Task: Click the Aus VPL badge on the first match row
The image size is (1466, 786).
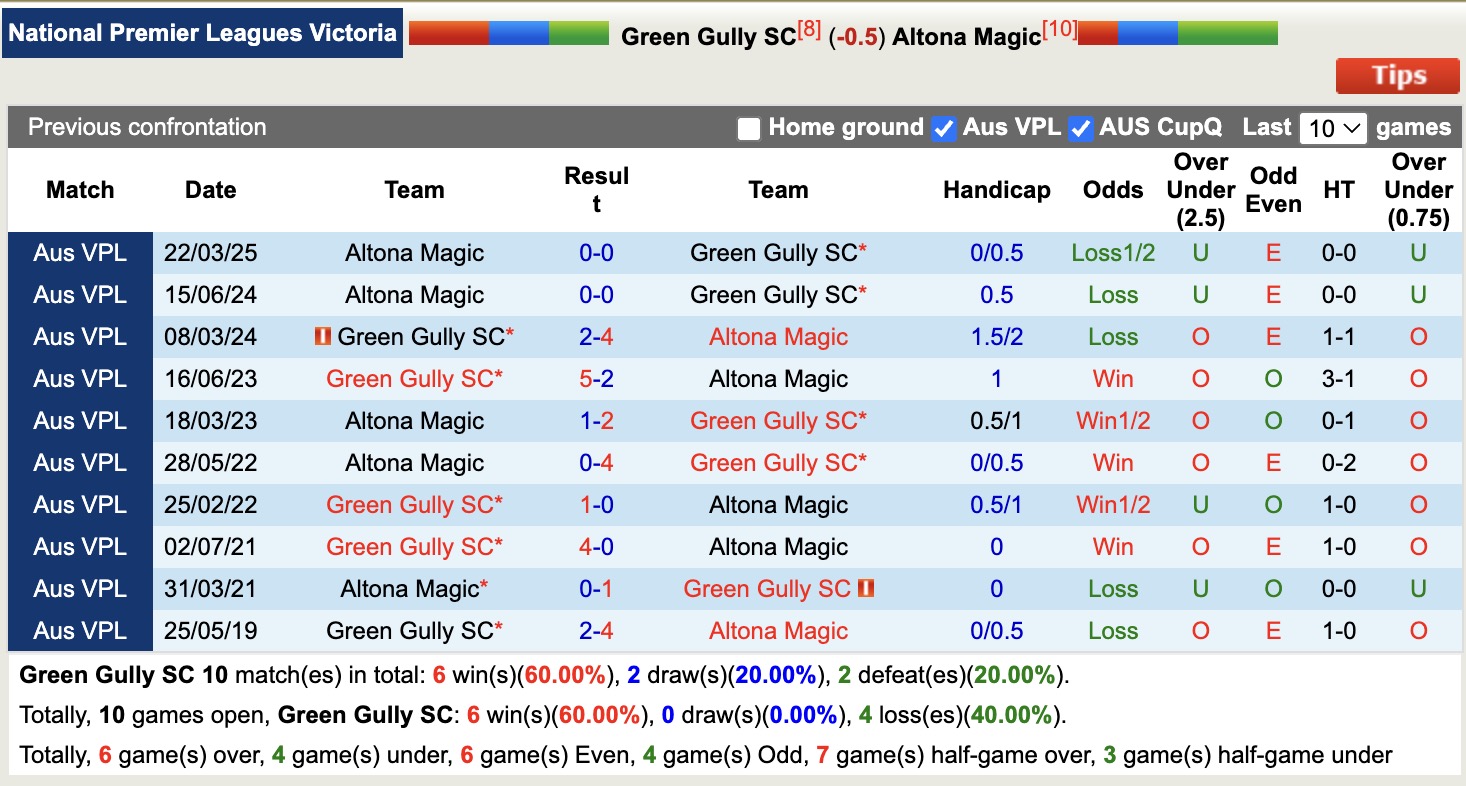Action: 80,253
